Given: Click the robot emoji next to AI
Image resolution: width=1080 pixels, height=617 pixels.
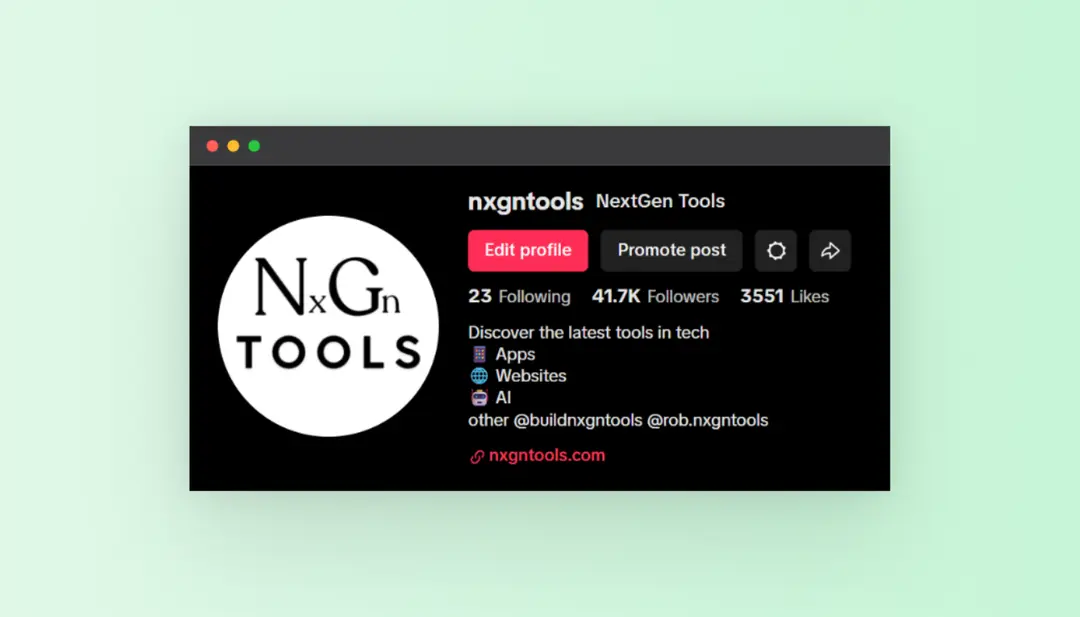Looking at the screenshot, I should [479, 398].
